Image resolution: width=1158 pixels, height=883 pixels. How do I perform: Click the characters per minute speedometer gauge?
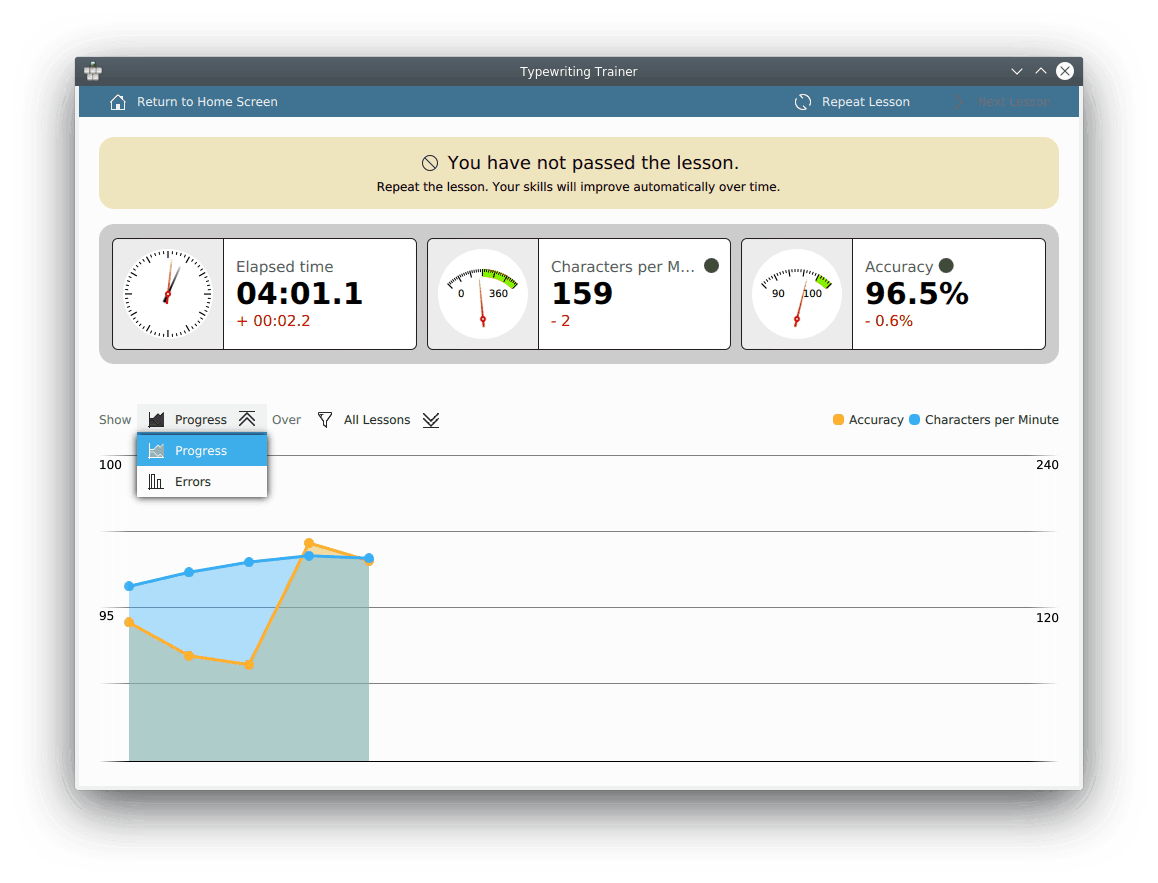483,294
